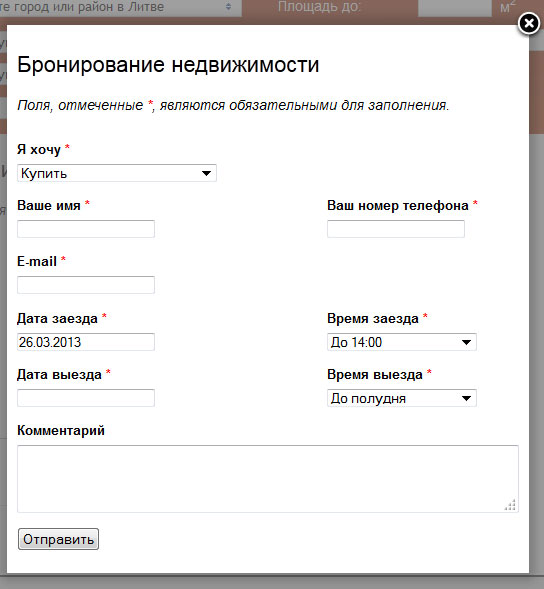Click the 'Площадь до' field behind dialog
This screenshot has width=544, height=589.
(455, 8)
